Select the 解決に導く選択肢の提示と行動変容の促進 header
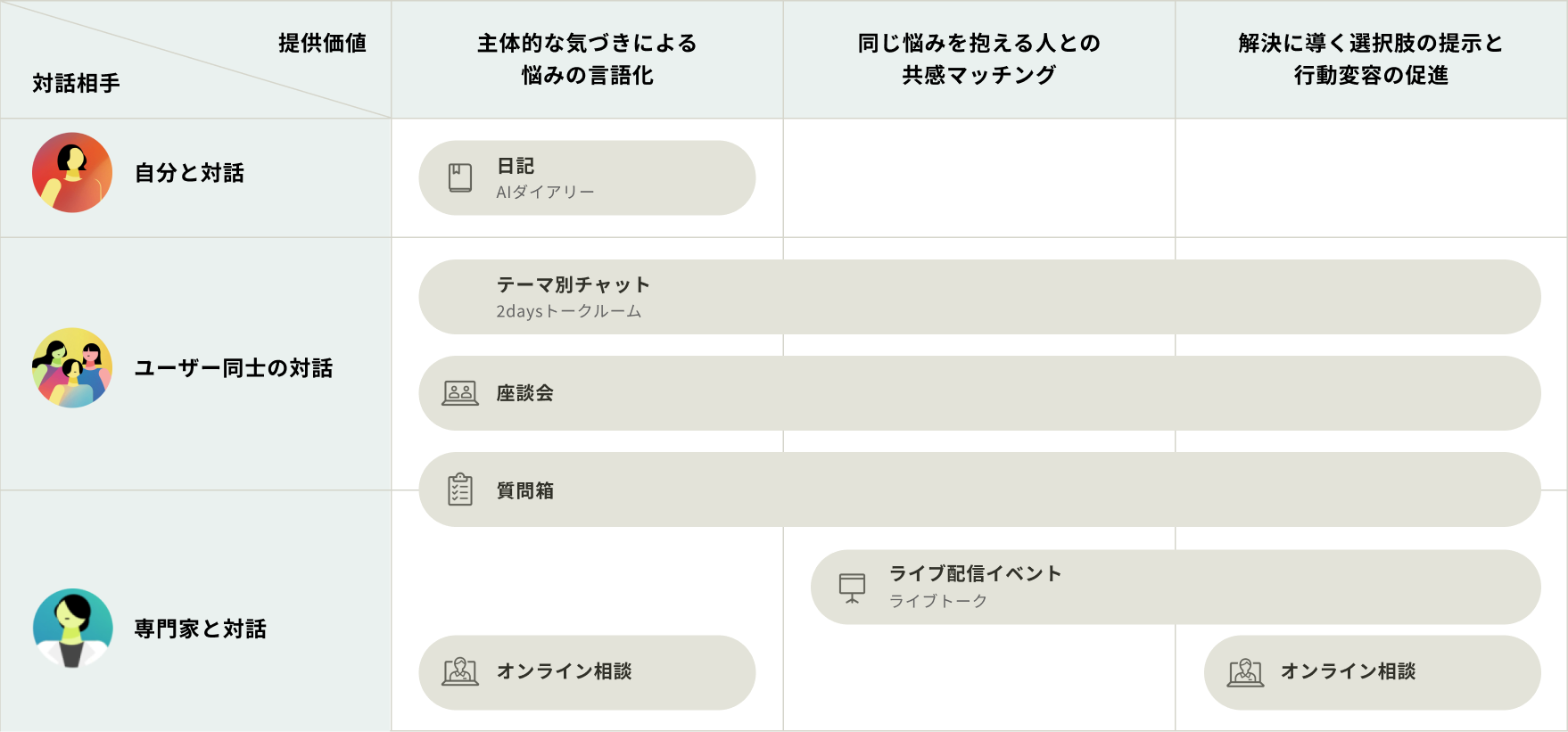The height and width of the screenshot is (732, 1568). (1371, 59)
